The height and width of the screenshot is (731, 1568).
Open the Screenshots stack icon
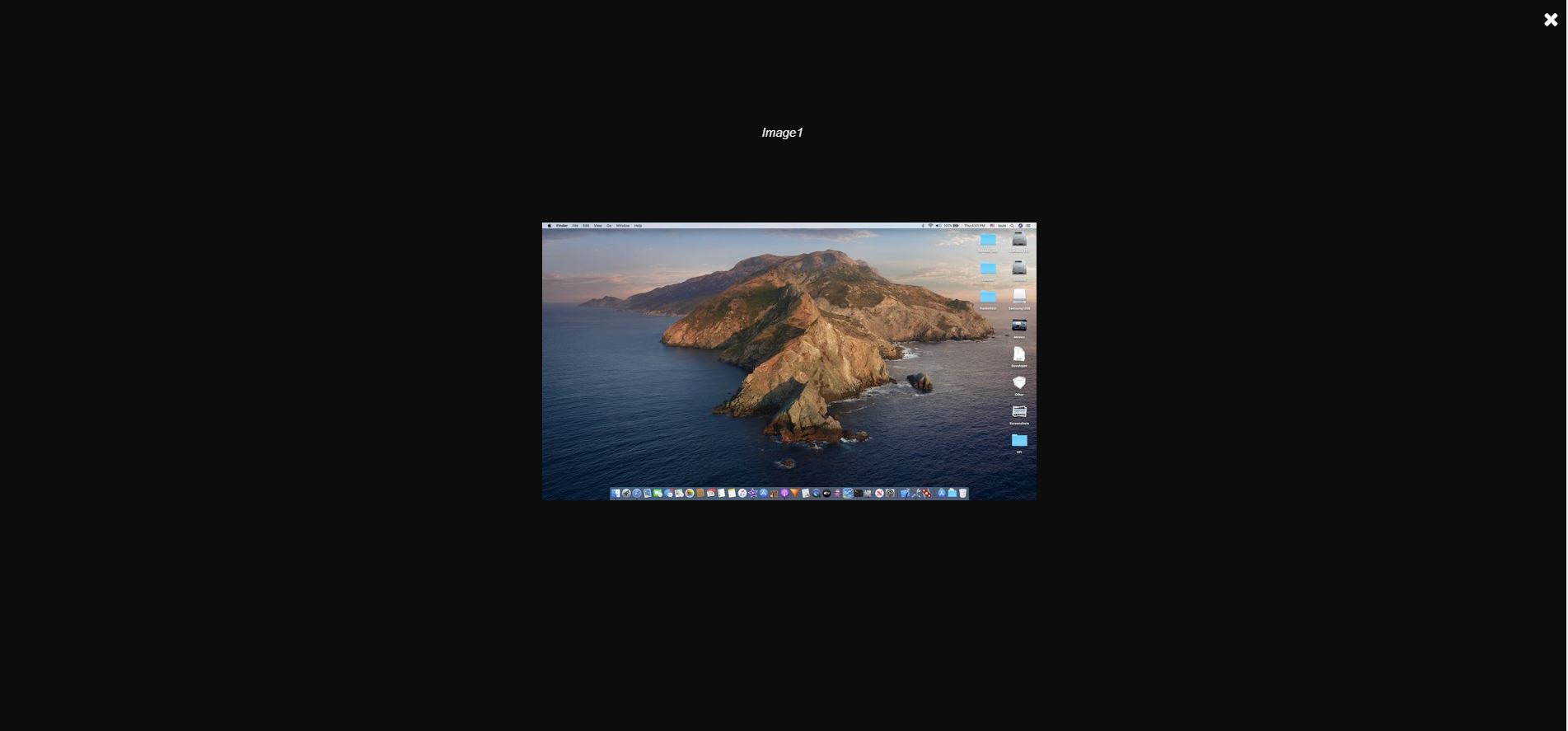pos(1019,411)
